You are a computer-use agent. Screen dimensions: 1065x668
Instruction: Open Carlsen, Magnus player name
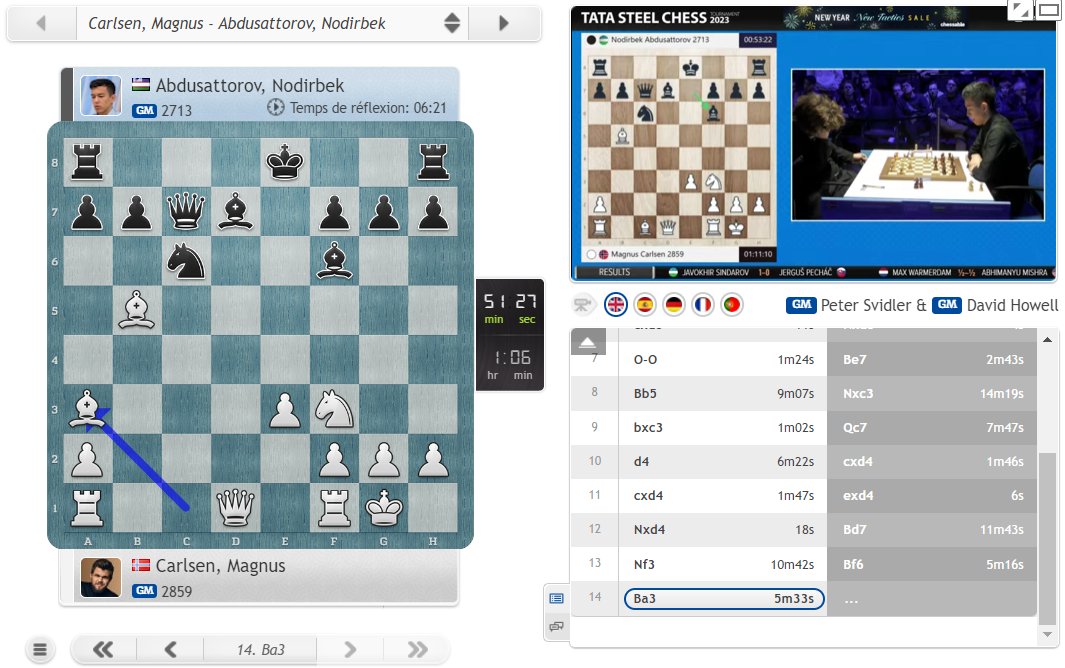click(x=221, y=566)
